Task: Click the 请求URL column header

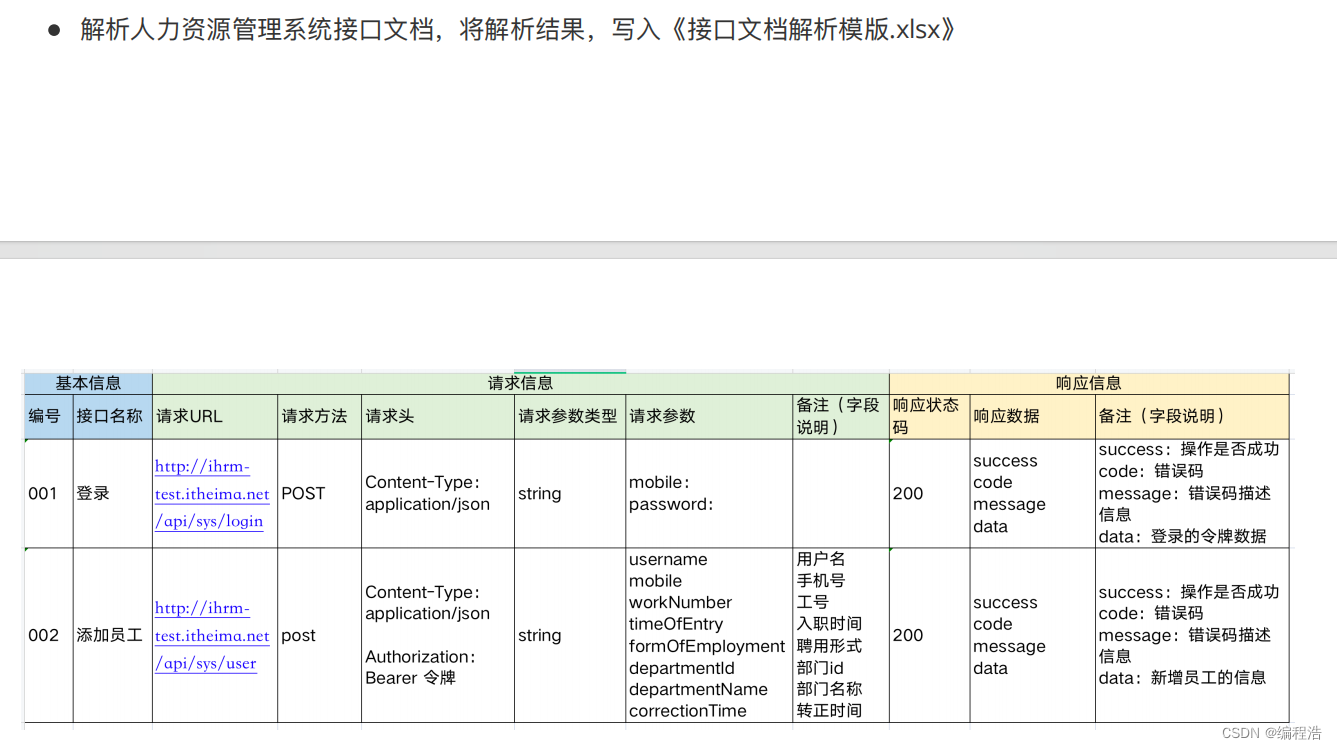Action: click(215, 416)
